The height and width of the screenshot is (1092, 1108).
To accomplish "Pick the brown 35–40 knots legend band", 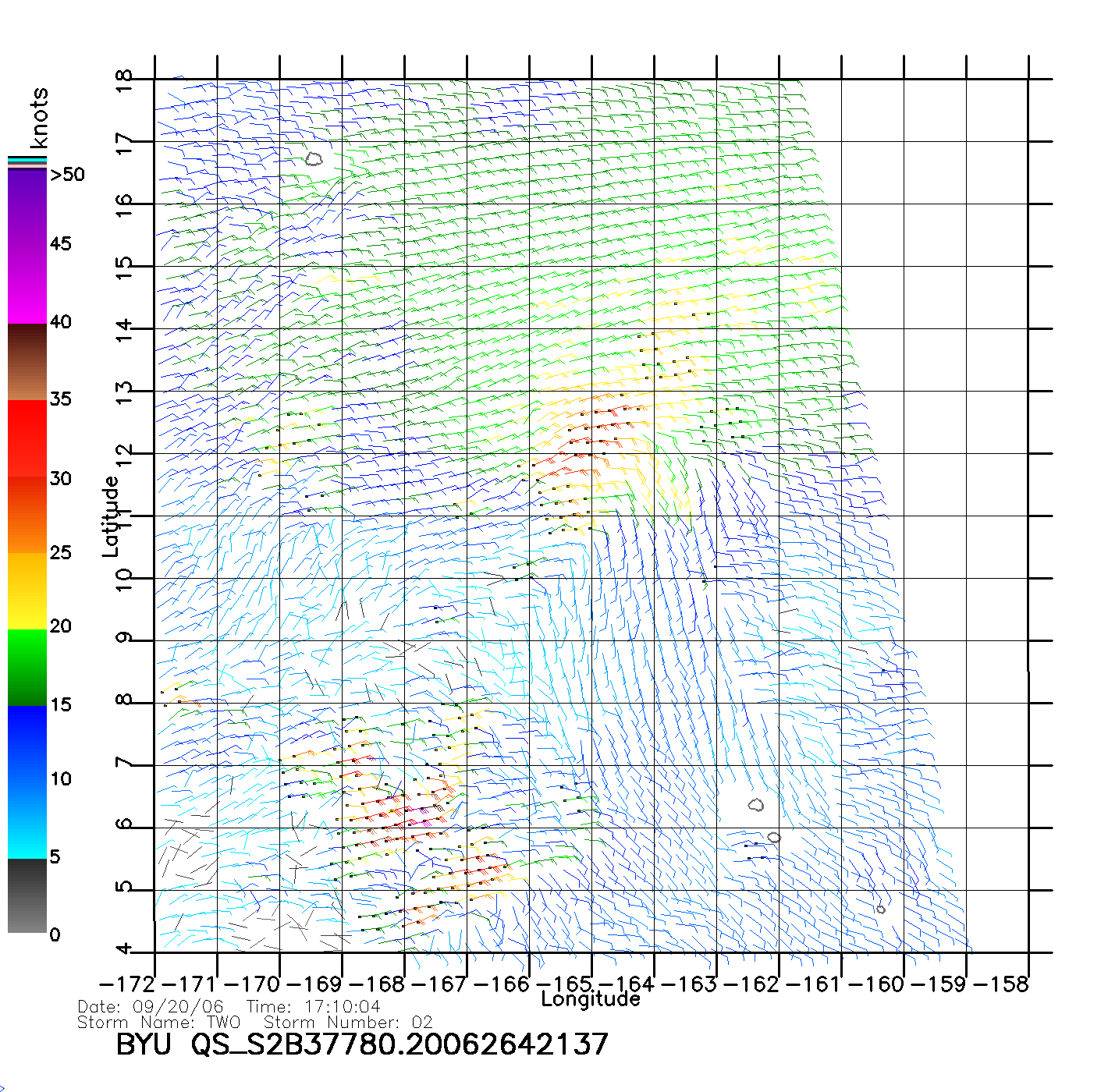I will [27, 362].
